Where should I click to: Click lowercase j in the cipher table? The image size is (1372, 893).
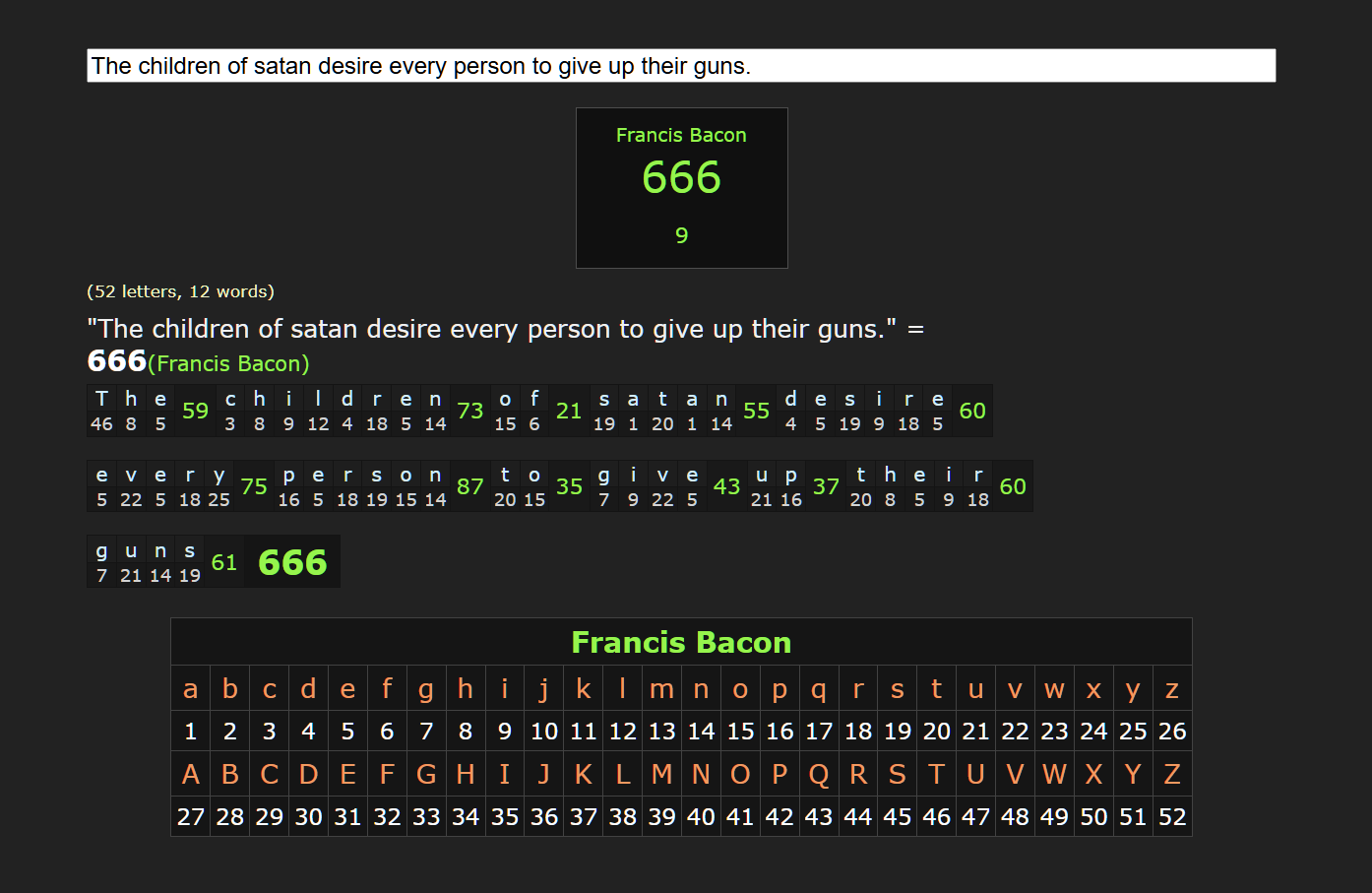pos(544,689)
